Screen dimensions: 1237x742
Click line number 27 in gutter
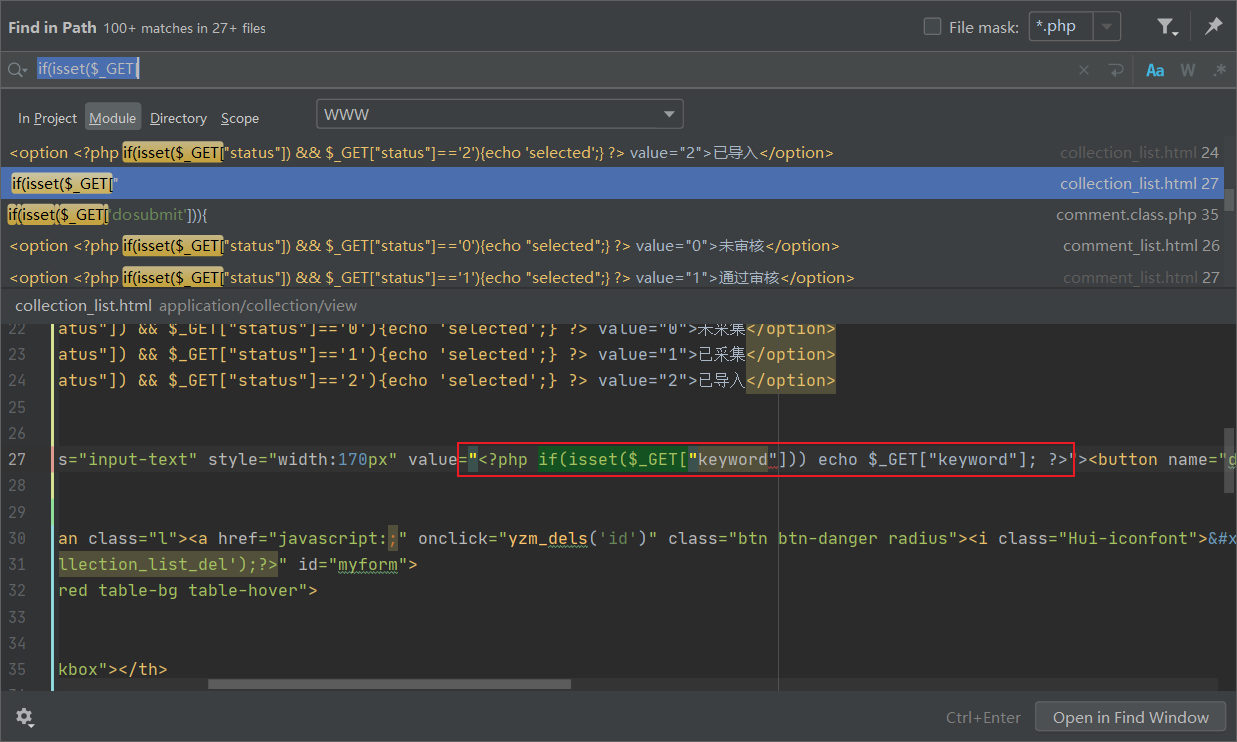[x=16, y=459]
